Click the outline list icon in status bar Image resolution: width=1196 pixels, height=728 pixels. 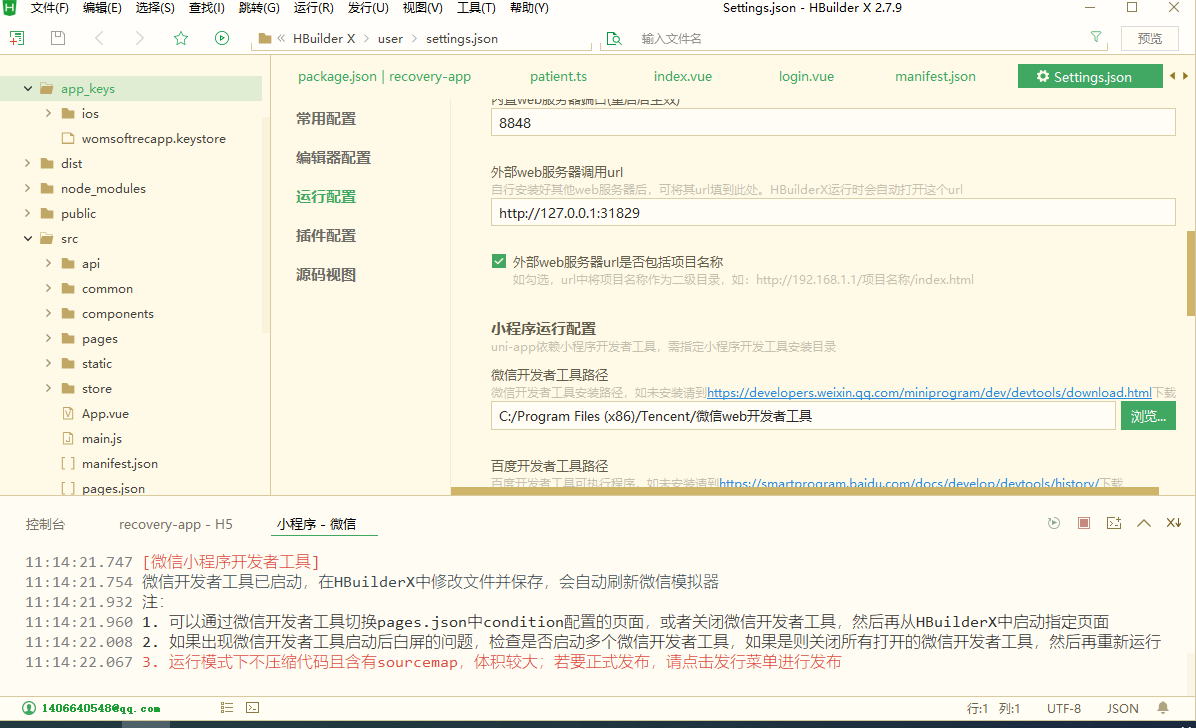click(x=227, y=708)
